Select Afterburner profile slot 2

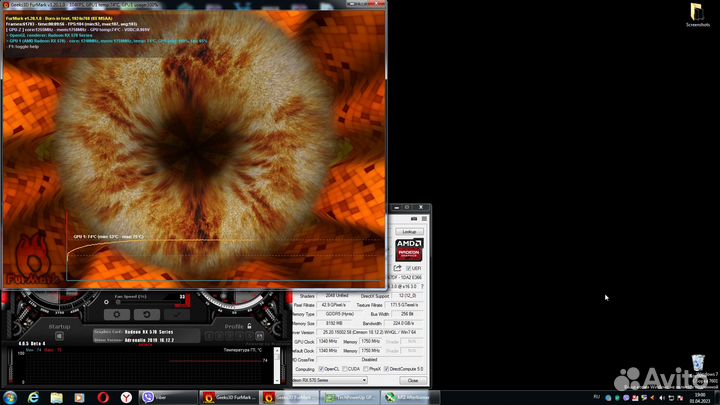coord(219,336)
